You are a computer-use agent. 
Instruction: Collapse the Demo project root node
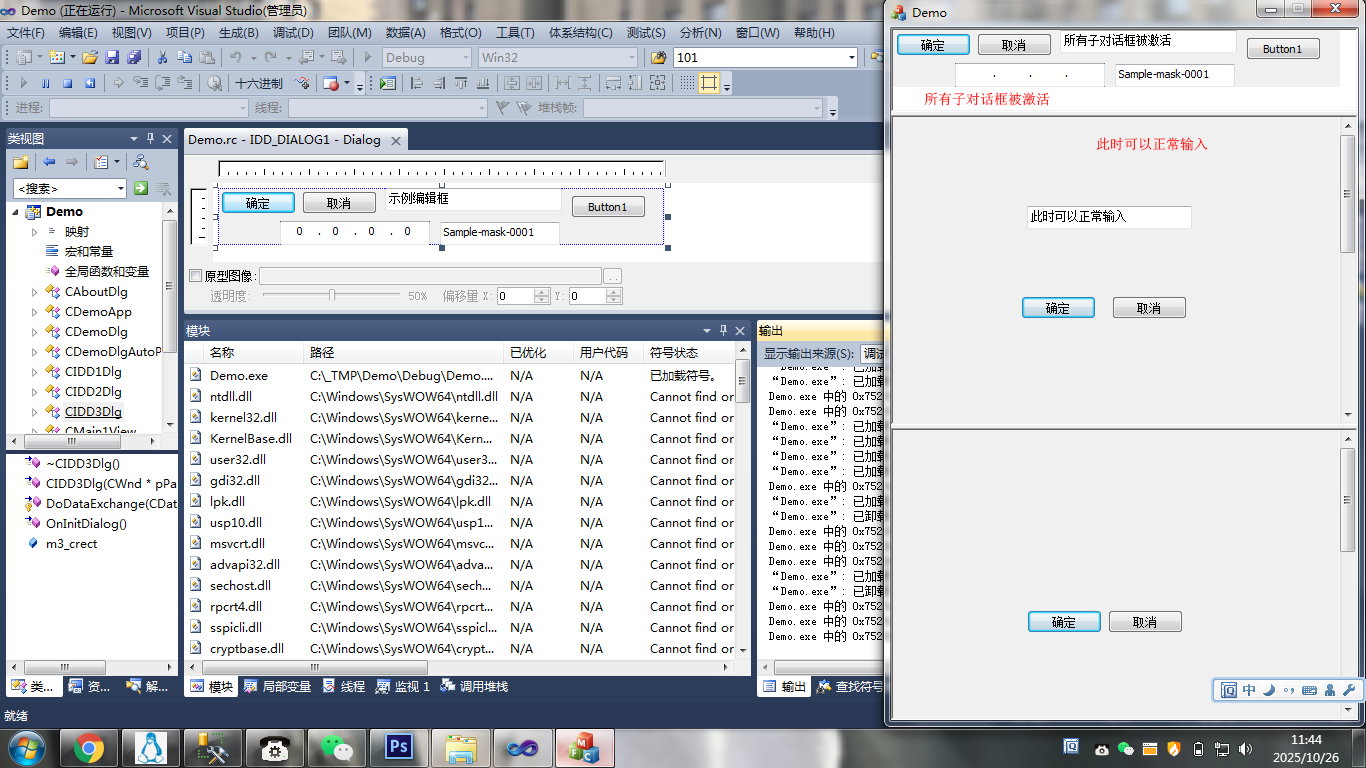point(15,212)
